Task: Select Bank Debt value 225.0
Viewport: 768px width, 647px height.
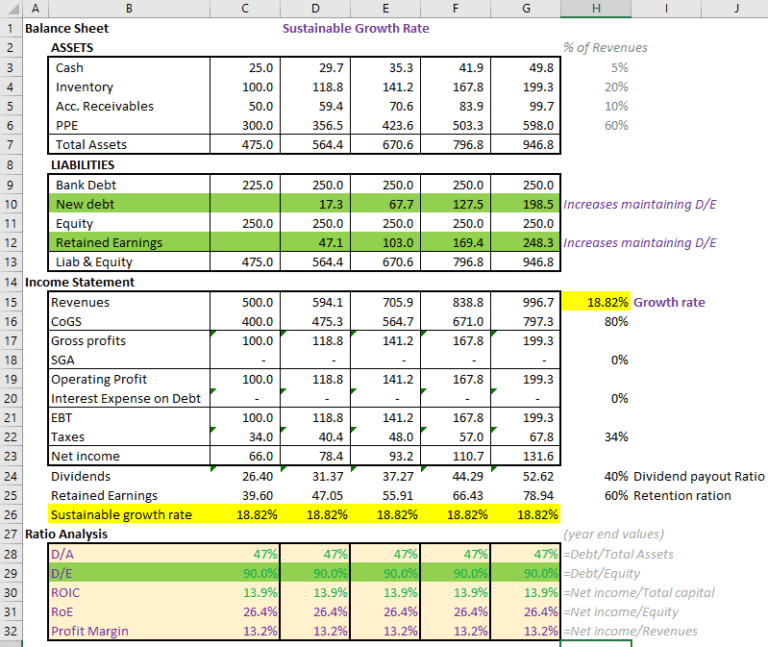Action: tap(245, 185)
